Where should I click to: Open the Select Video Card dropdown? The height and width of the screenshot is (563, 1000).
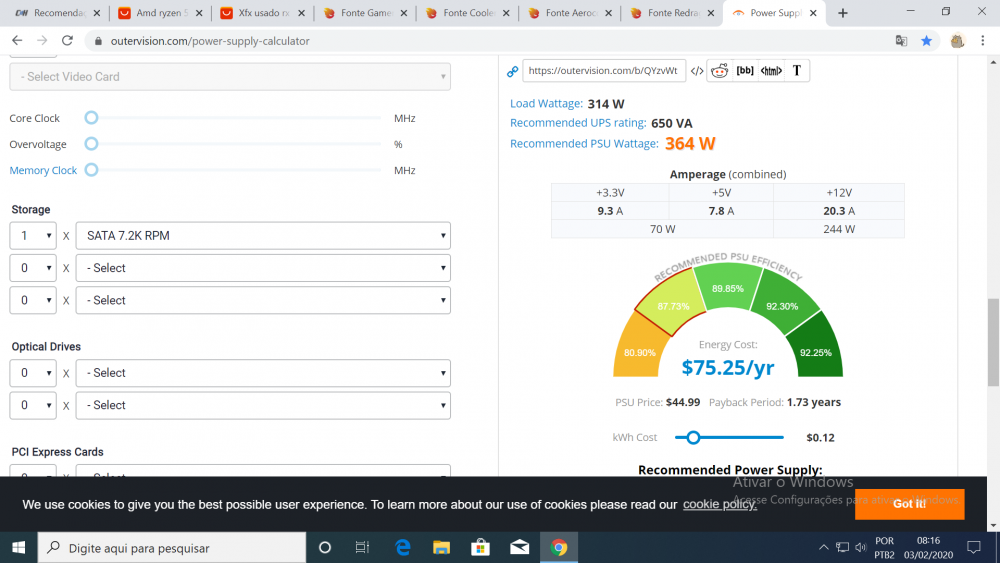[230, 77]
